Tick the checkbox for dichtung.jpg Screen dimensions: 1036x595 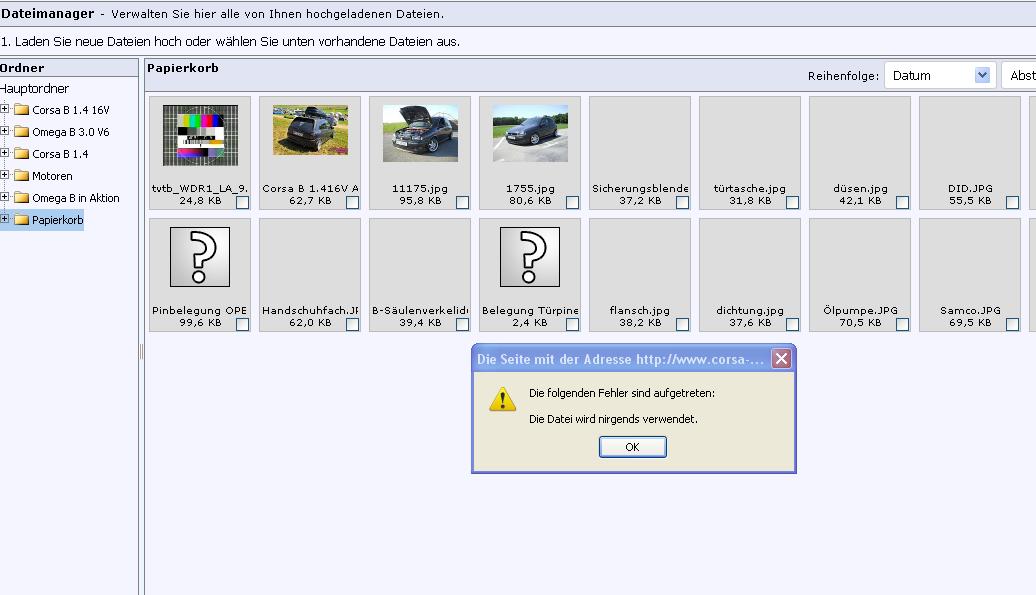tap(792, 324)
